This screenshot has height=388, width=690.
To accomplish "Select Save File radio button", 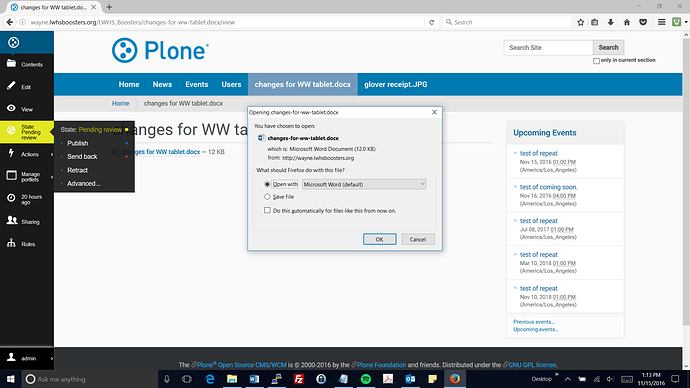I will pyautogui.click(x=267, y=197).
